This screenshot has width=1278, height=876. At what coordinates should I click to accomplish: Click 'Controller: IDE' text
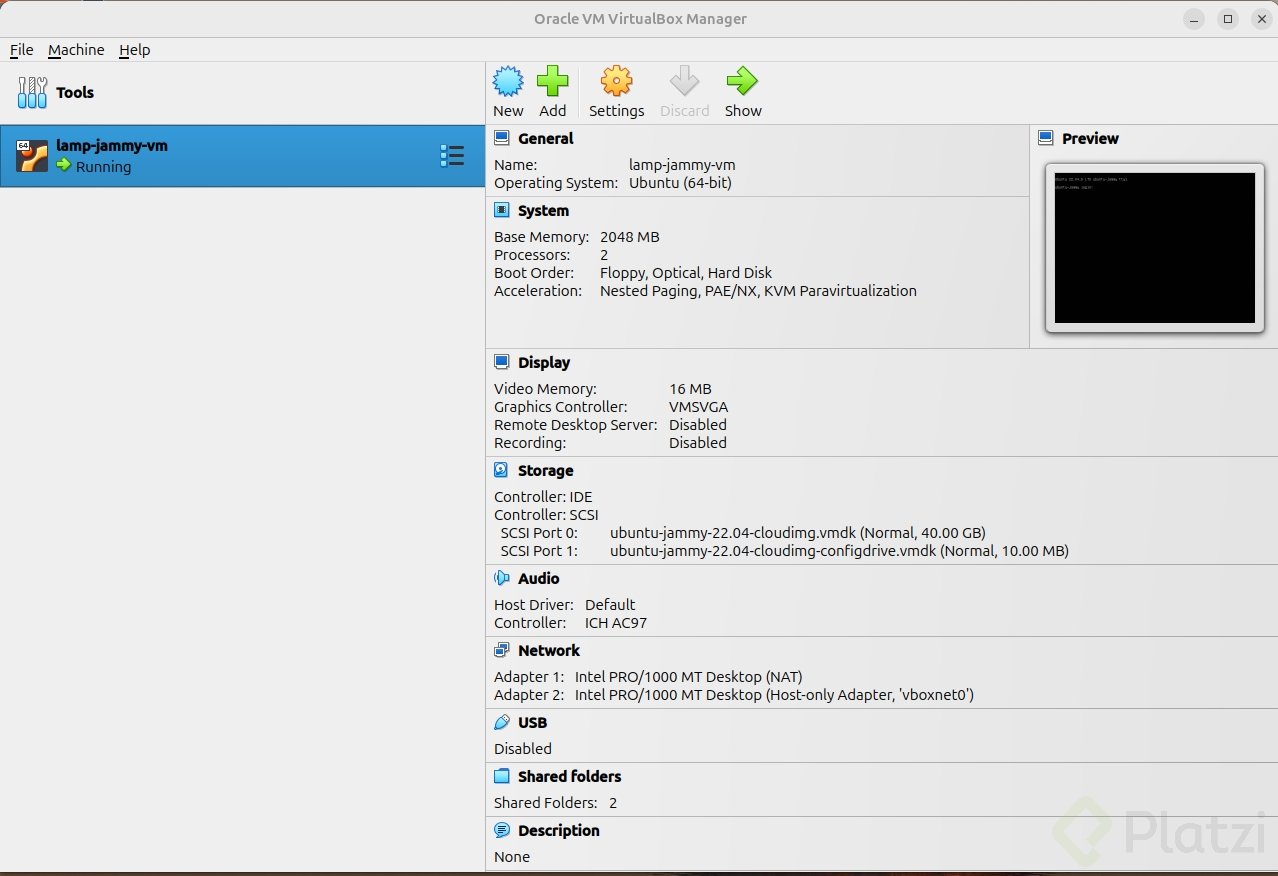[543, 497]
